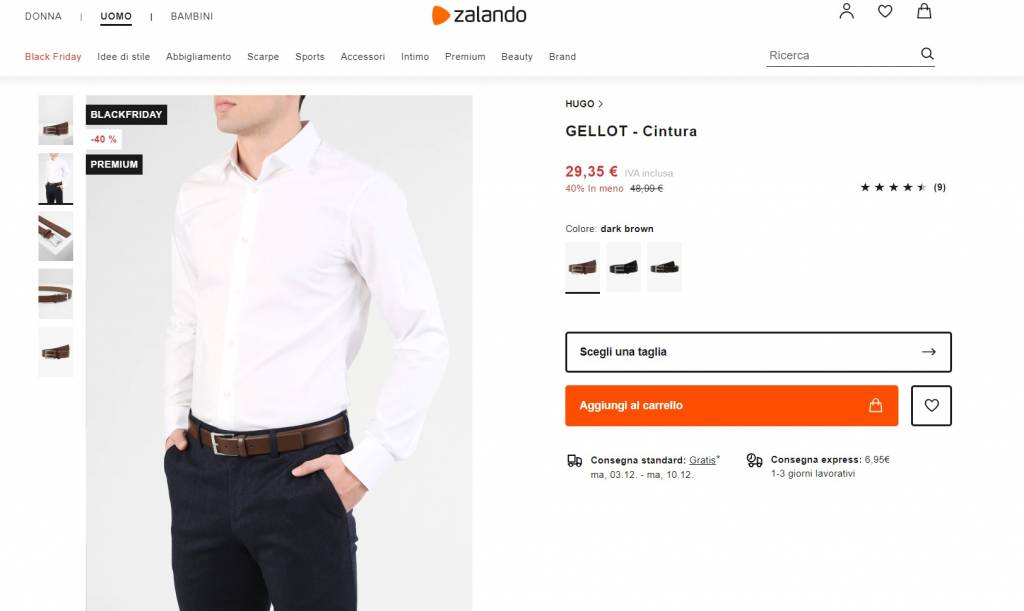The width and height of the screenshot is (1024, 611).
Task: Open the Black Friday menu
Action: click(53, 57)
